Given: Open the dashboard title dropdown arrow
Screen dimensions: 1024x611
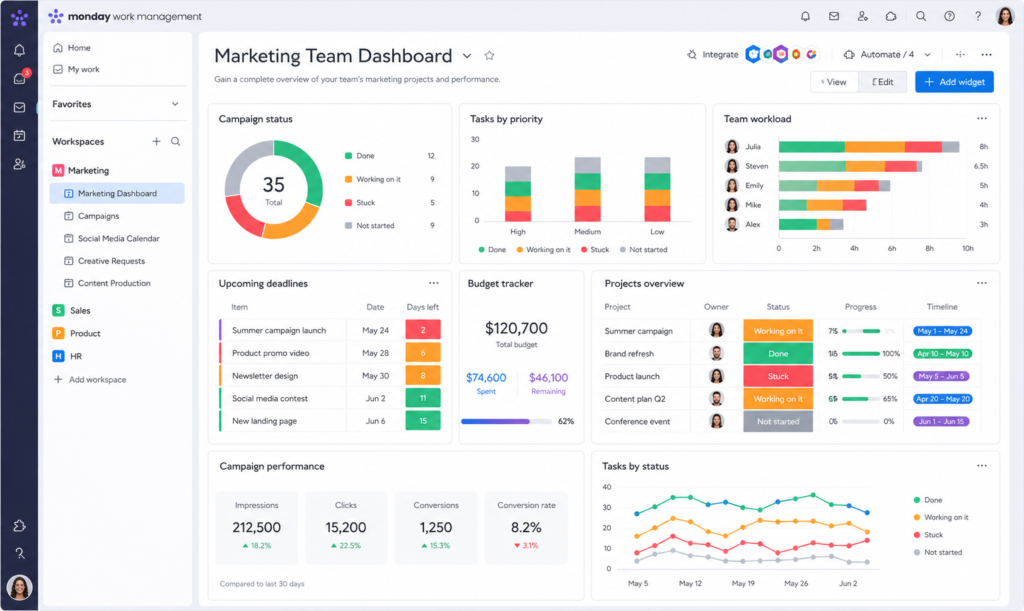Looking at the screenshot, I should click(x=467, y=56).
